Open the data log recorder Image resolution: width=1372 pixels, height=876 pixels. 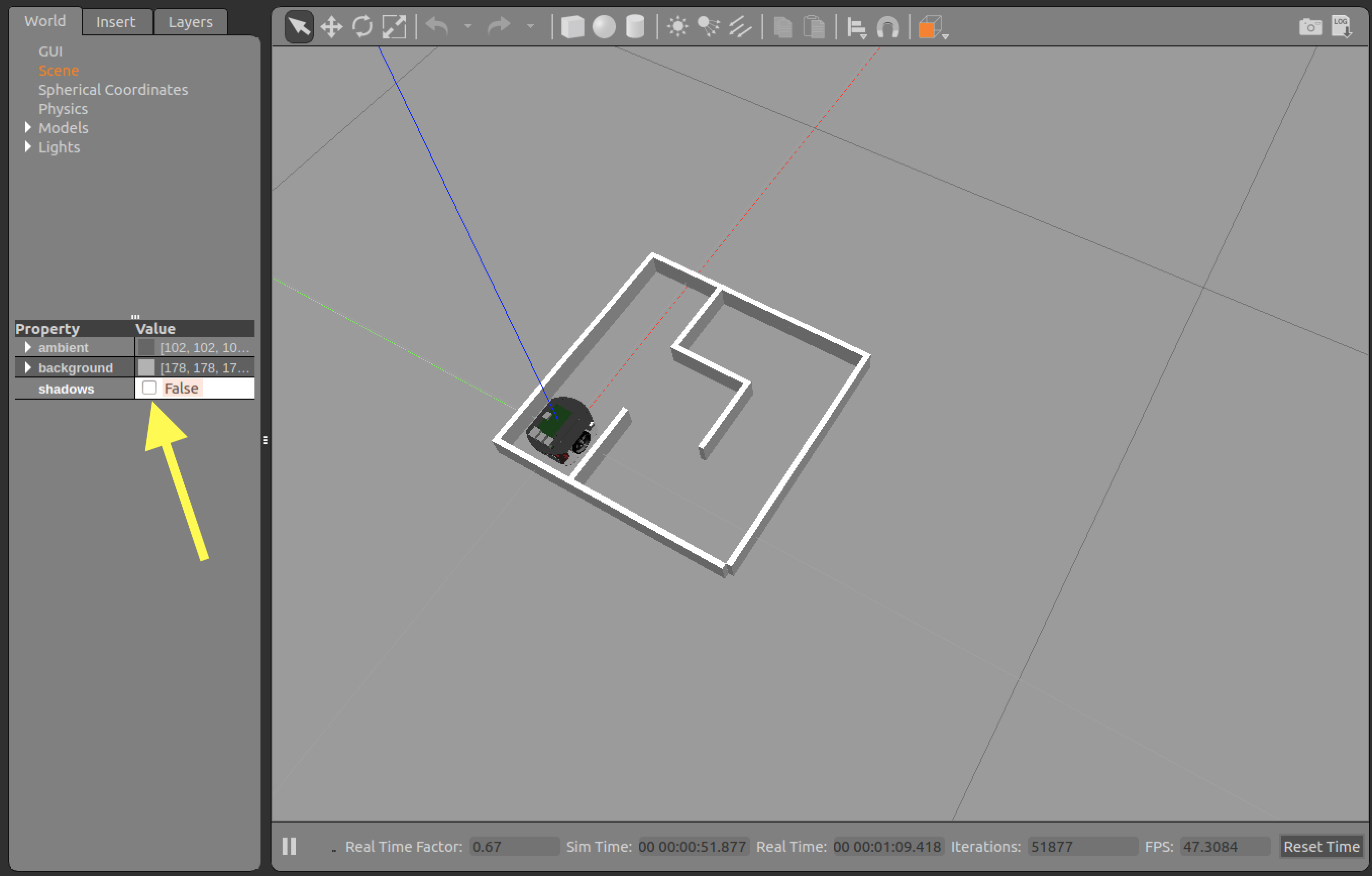tap(1342, 26)
